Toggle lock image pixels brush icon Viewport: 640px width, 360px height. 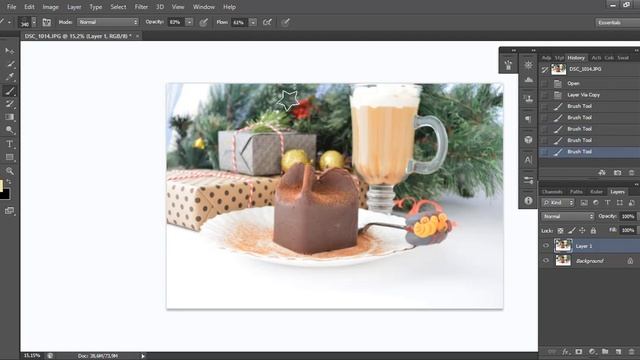571,231
